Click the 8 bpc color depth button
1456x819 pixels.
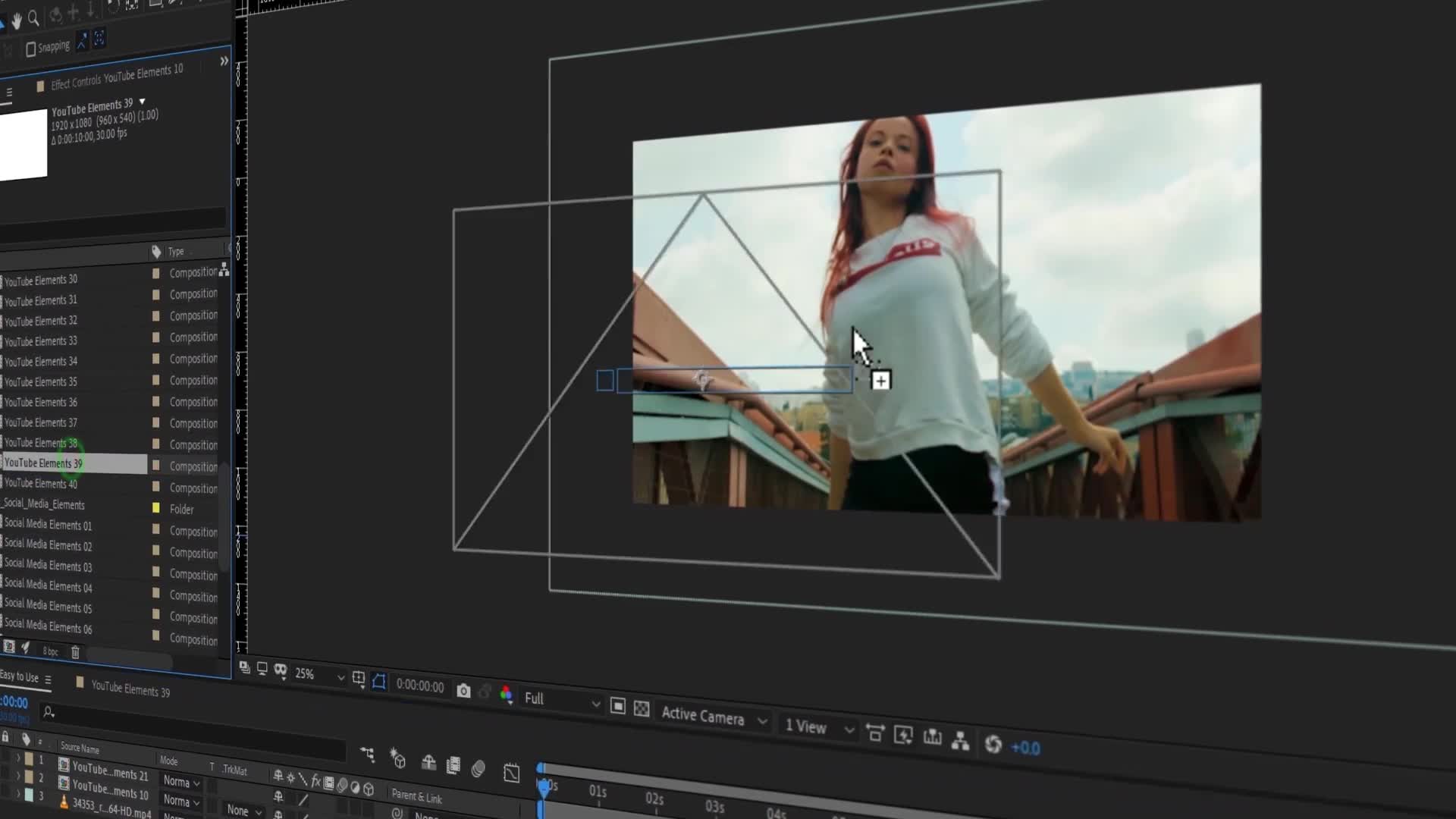click(x=50, y=651)
